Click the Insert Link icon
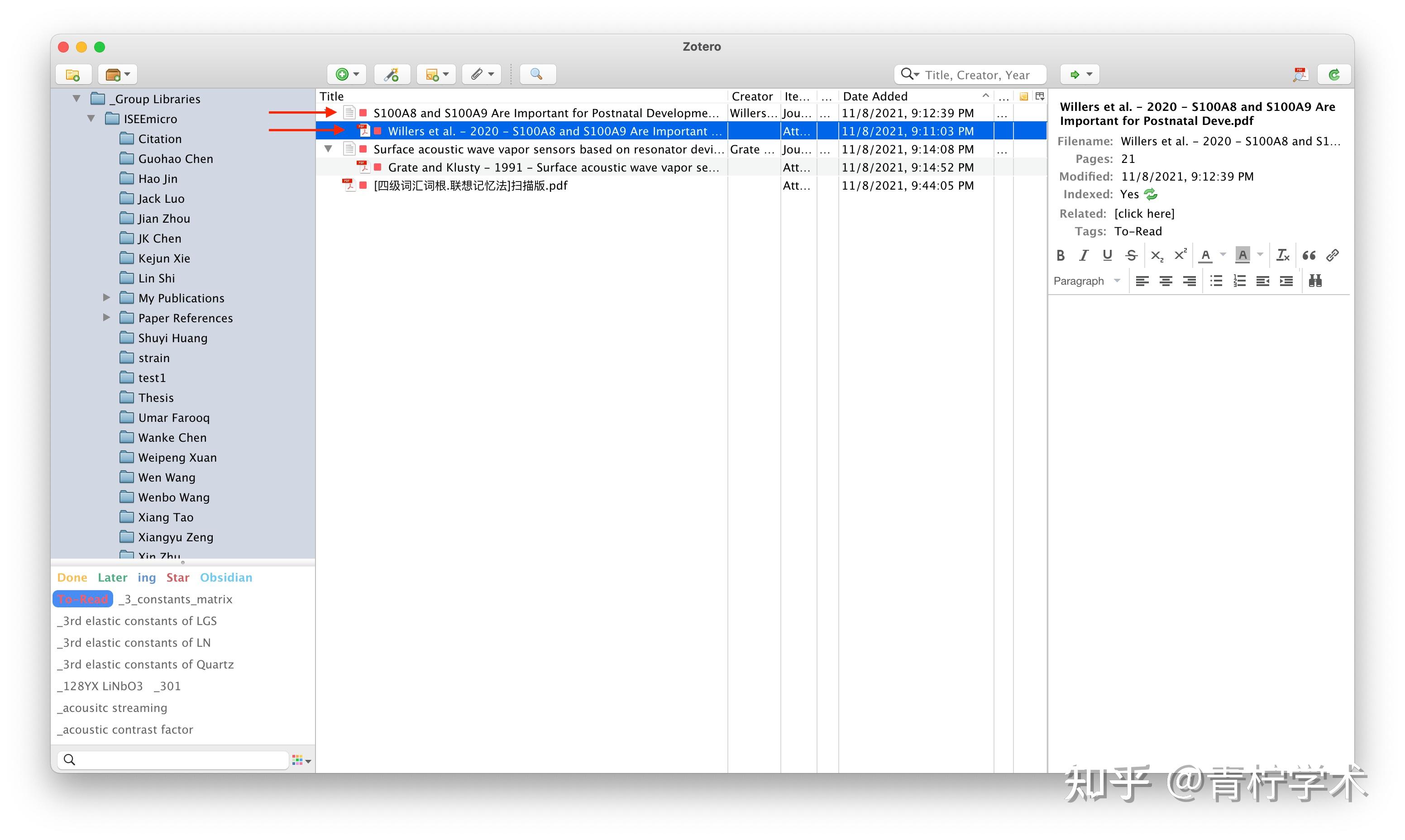Viewport: 1405px width, 840px height. (1333, 255)
